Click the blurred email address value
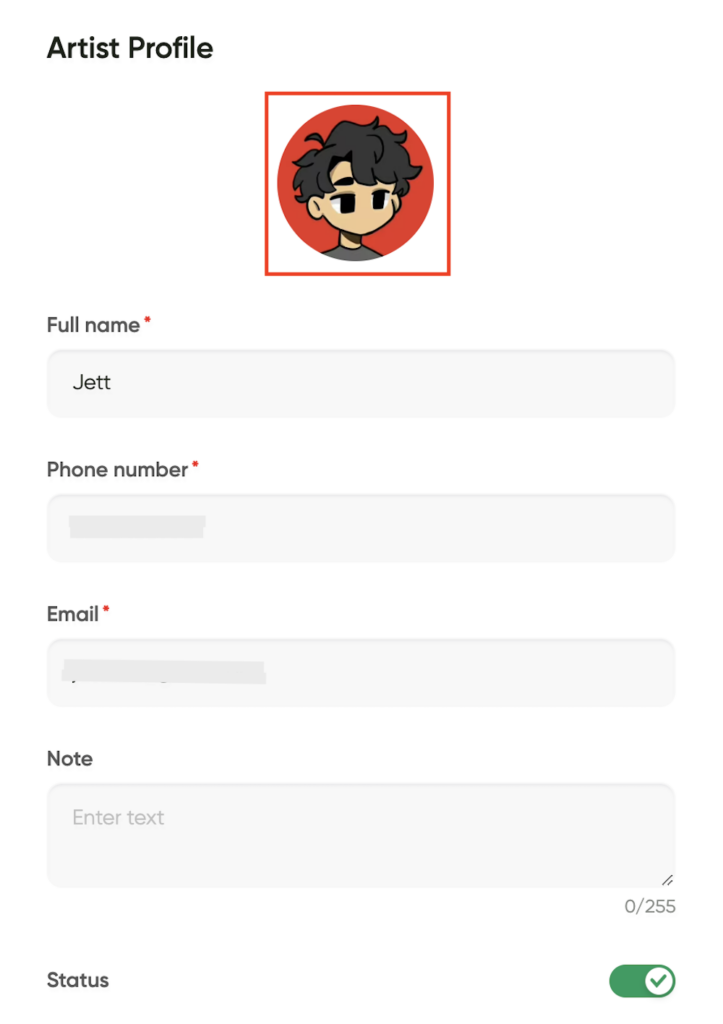This screenshot has height=1024, width=723. point(163,672)
